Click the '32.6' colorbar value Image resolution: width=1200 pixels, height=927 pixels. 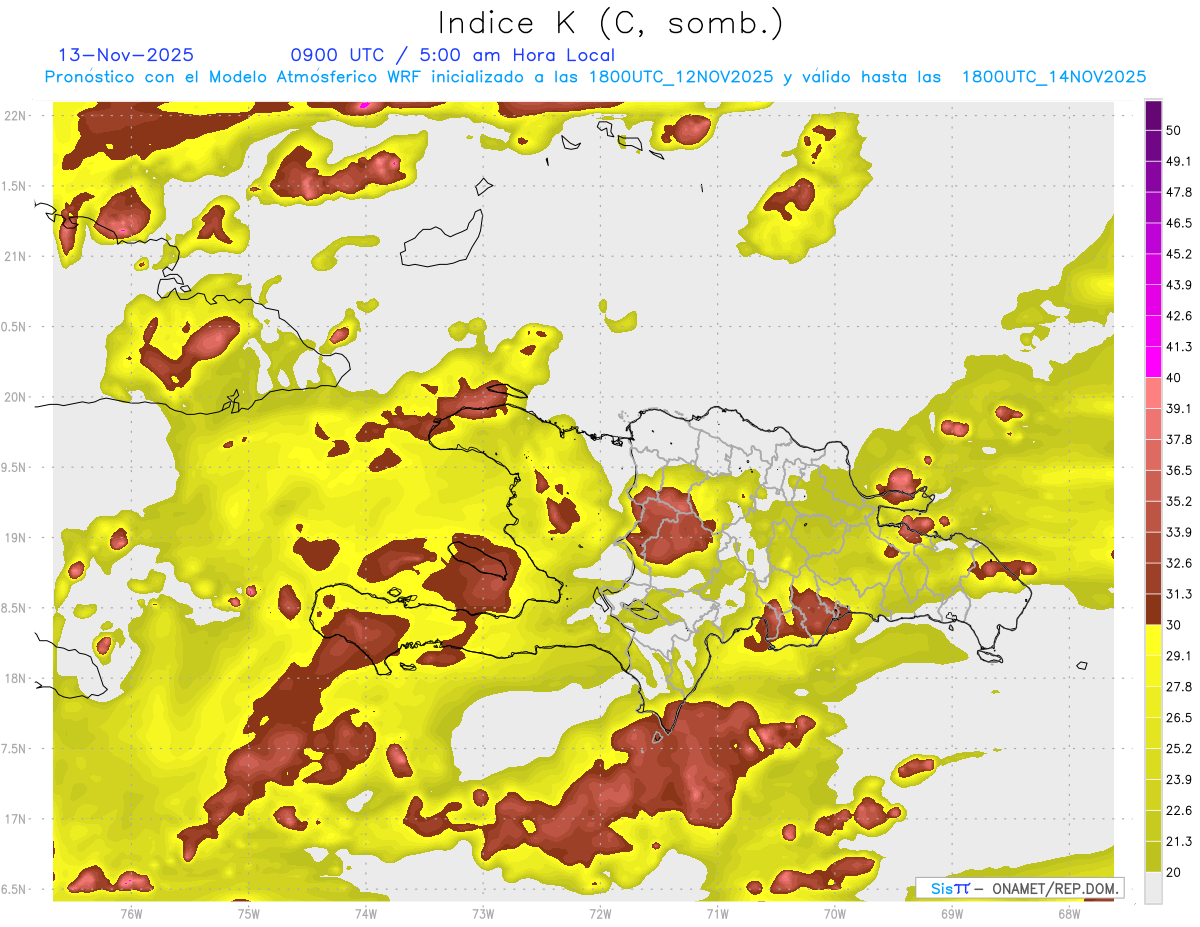coord(1179,563)
